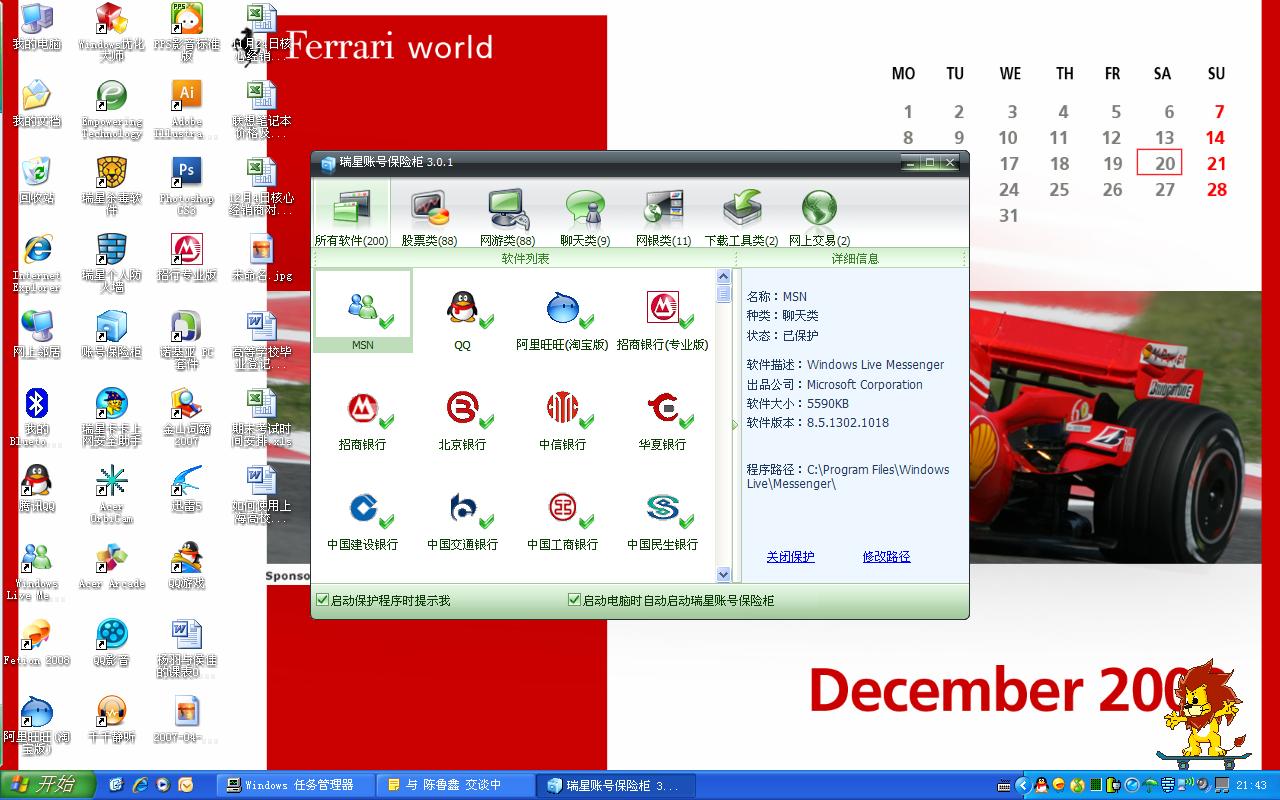The image size is (1280, 800).
Task: Click the 软件列表 column header
Action: (525, 258)
